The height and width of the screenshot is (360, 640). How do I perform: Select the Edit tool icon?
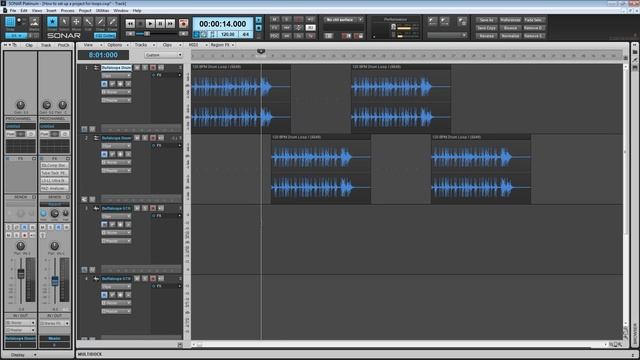pyautogui.click(x=88, y=22)
